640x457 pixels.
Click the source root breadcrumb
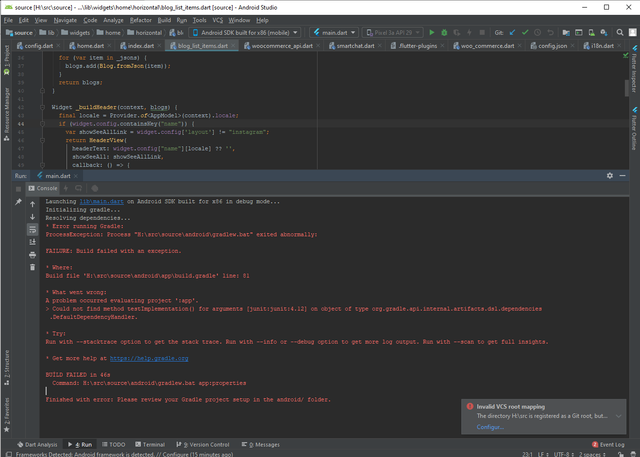[x=19, y=33]
